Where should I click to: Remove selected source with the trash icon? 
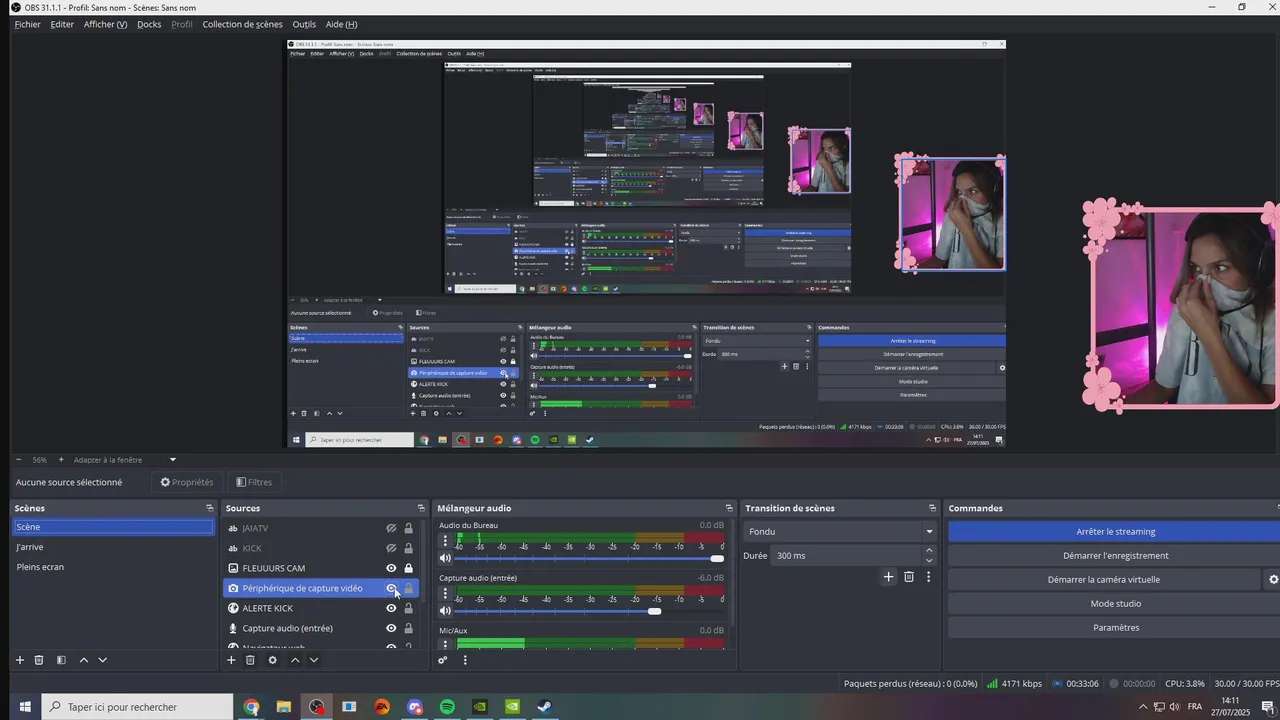point(250,660)
